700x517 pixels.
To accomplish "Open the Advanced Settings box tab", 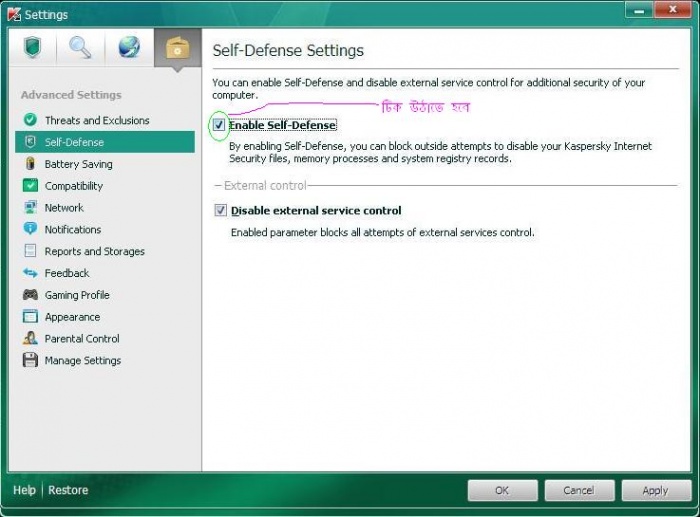I will coord(178,48).
